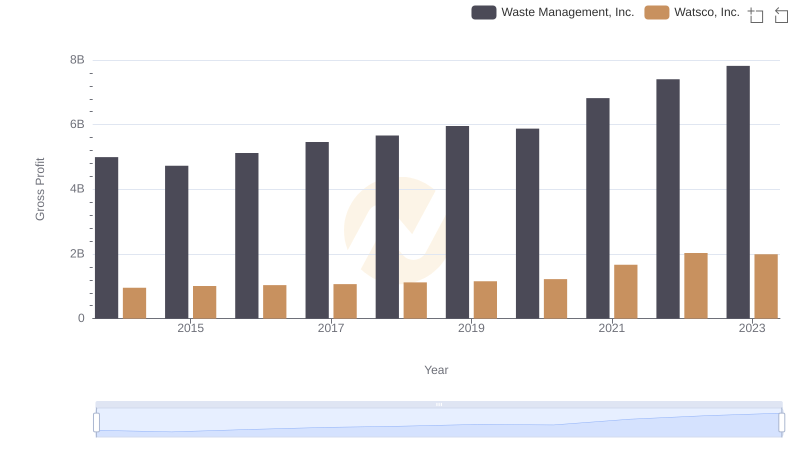Click the zoom reset (restore) icon
Image resolution: width=800 pixels, height=461 pixels.
[x=781, y=15]
